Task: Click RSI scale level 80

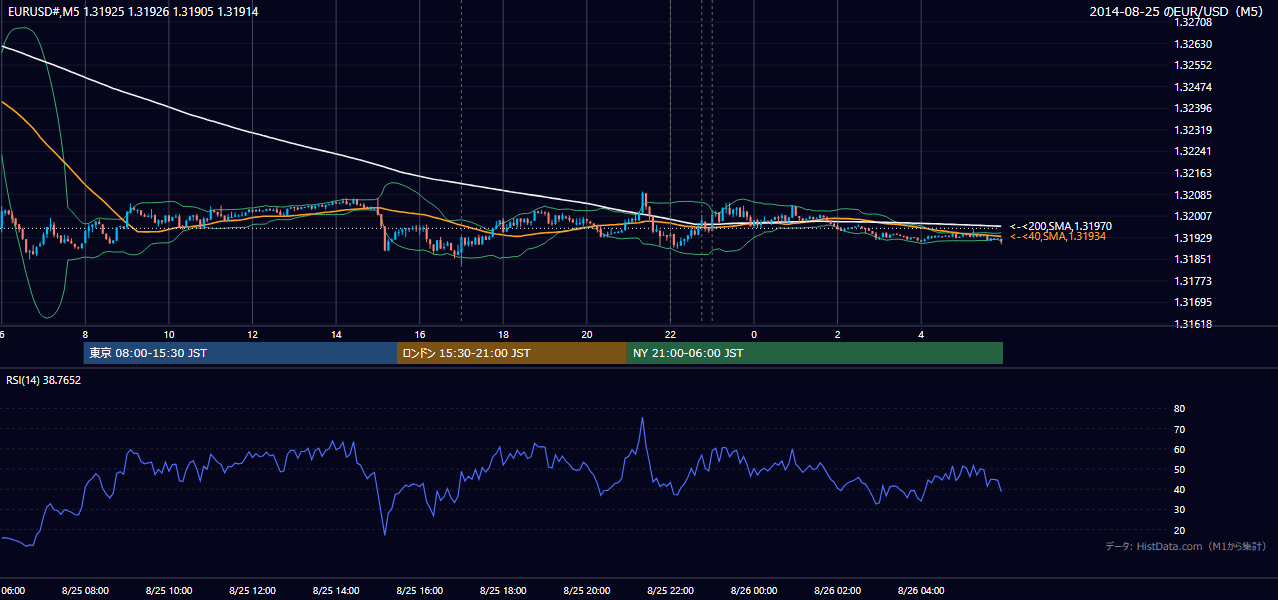Action: tap(1179, 409)
